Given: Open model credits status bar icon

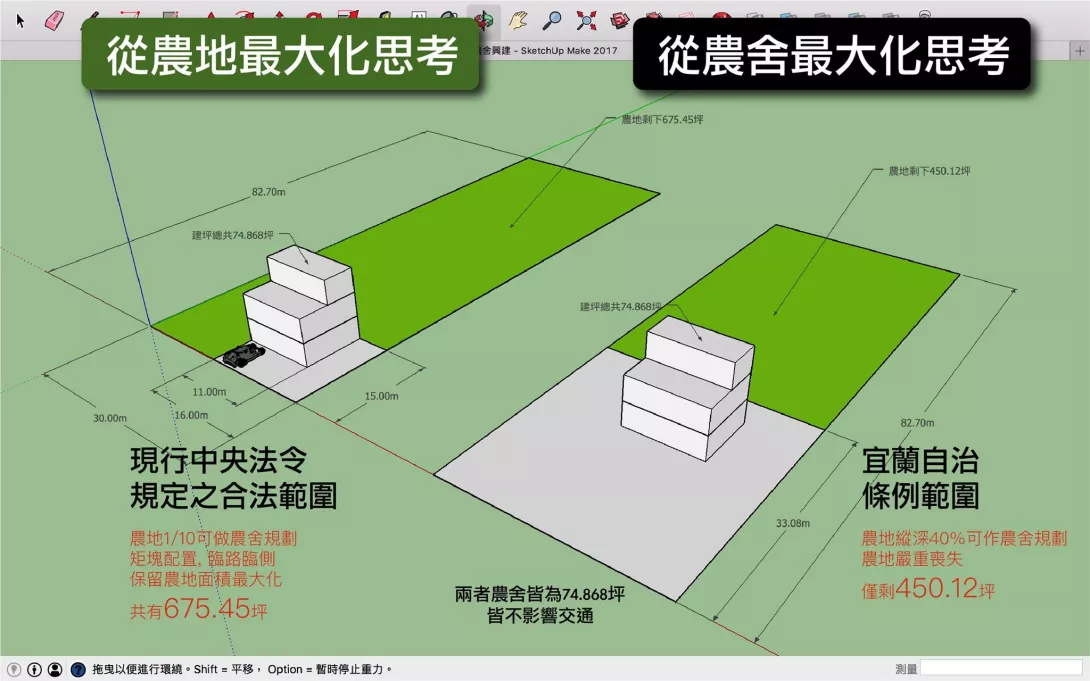Looking at the screenshot, I should pos(34,669).
